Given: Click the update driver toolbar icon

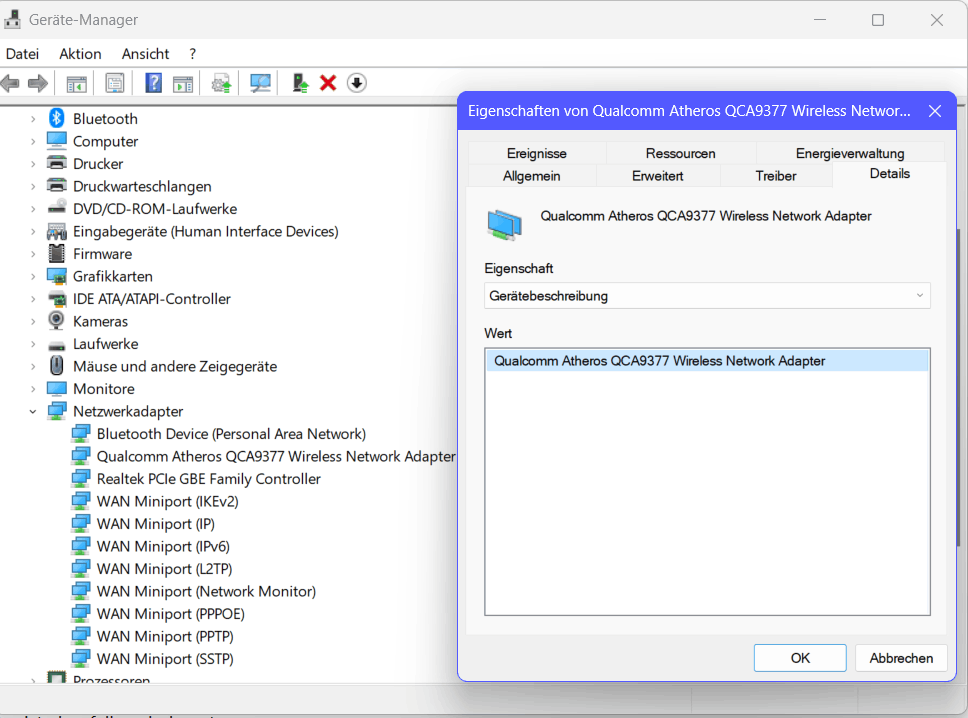Looking at the screenshot, I should point(221,83).
